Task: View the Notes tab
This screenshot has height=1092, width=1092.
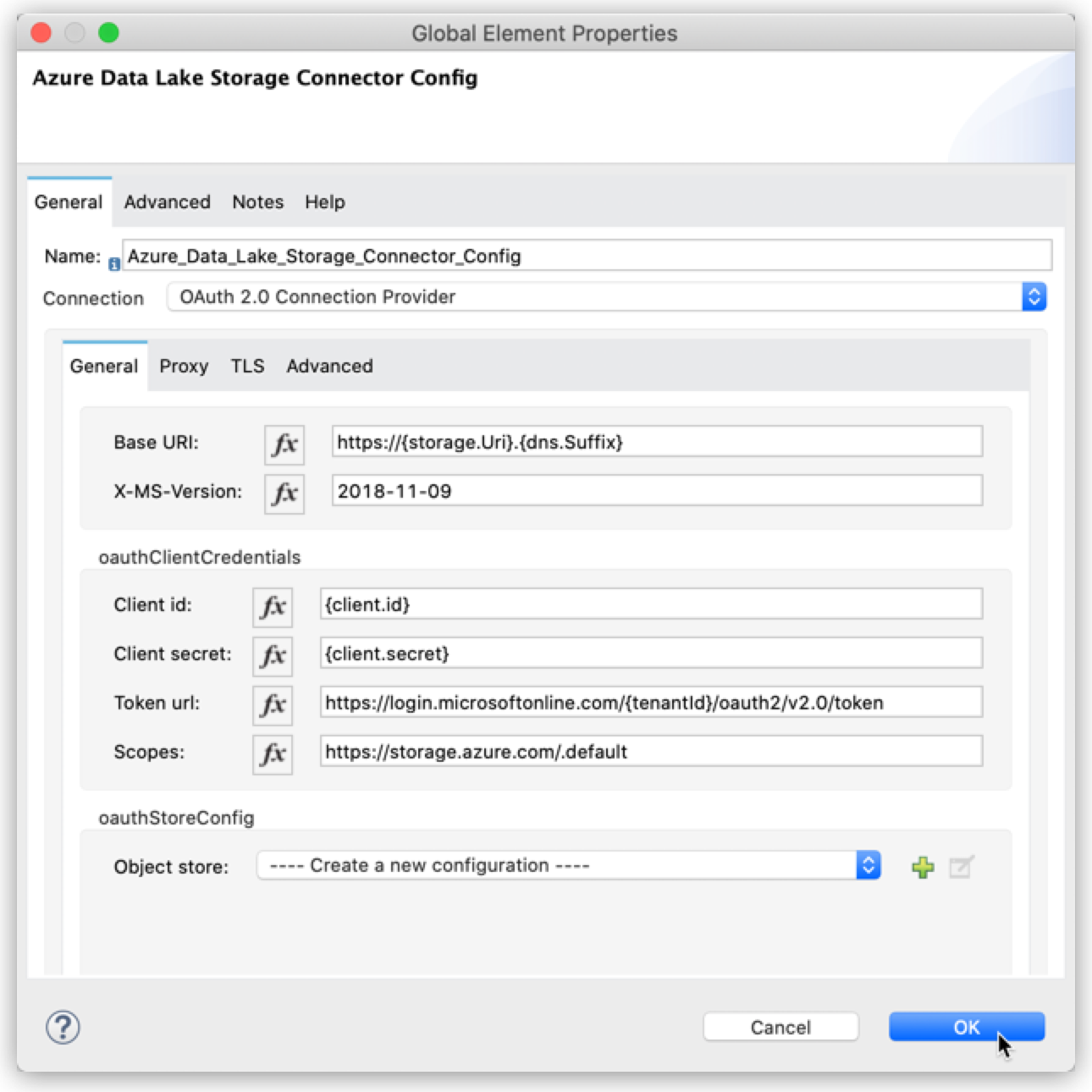Action: click(256, 201)
